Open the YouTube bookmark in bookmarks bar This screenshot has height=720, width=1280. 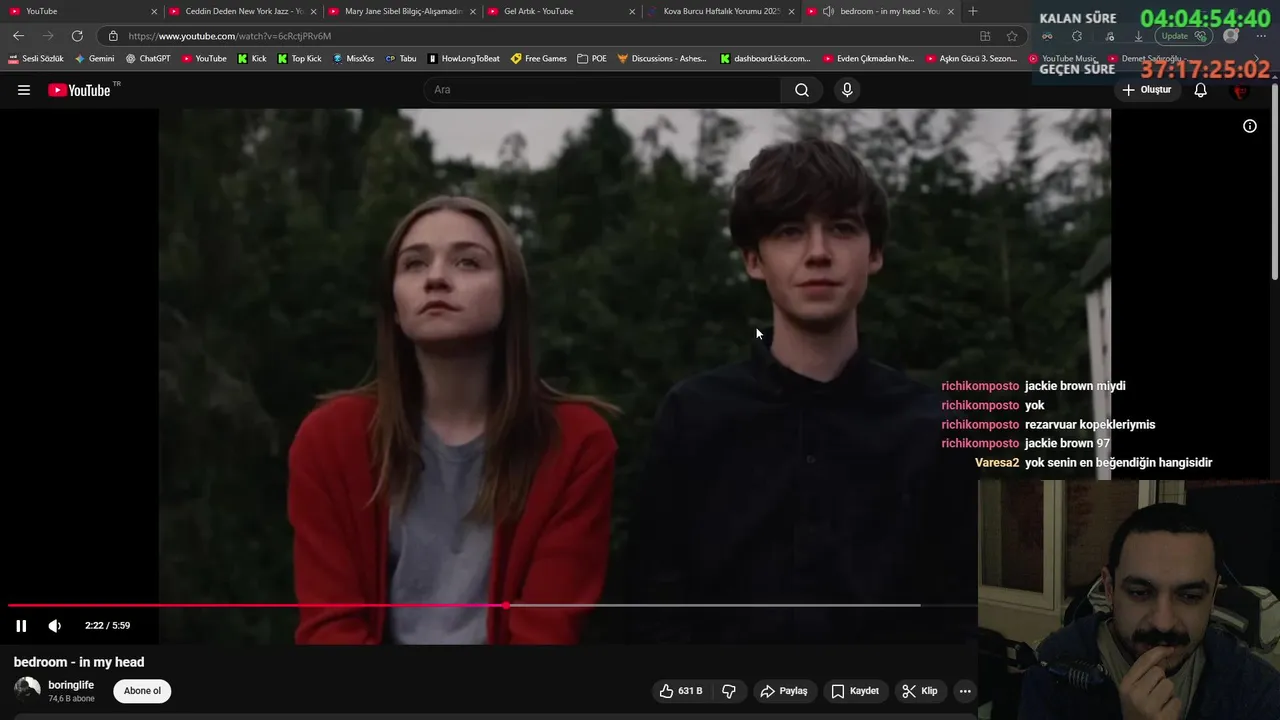click(x=204, y=59)
